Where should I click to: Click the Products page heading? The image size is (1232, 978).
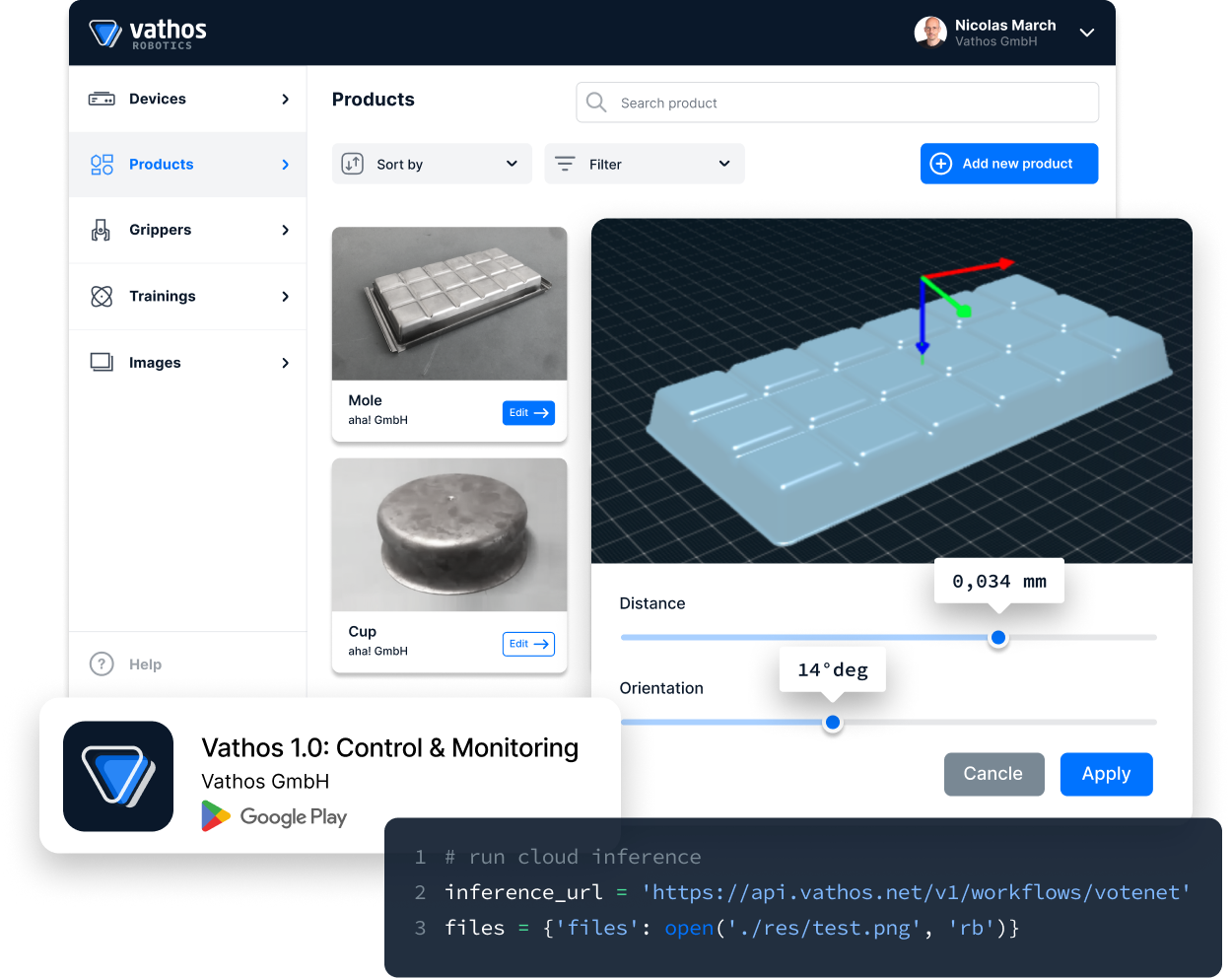(374, 100)
